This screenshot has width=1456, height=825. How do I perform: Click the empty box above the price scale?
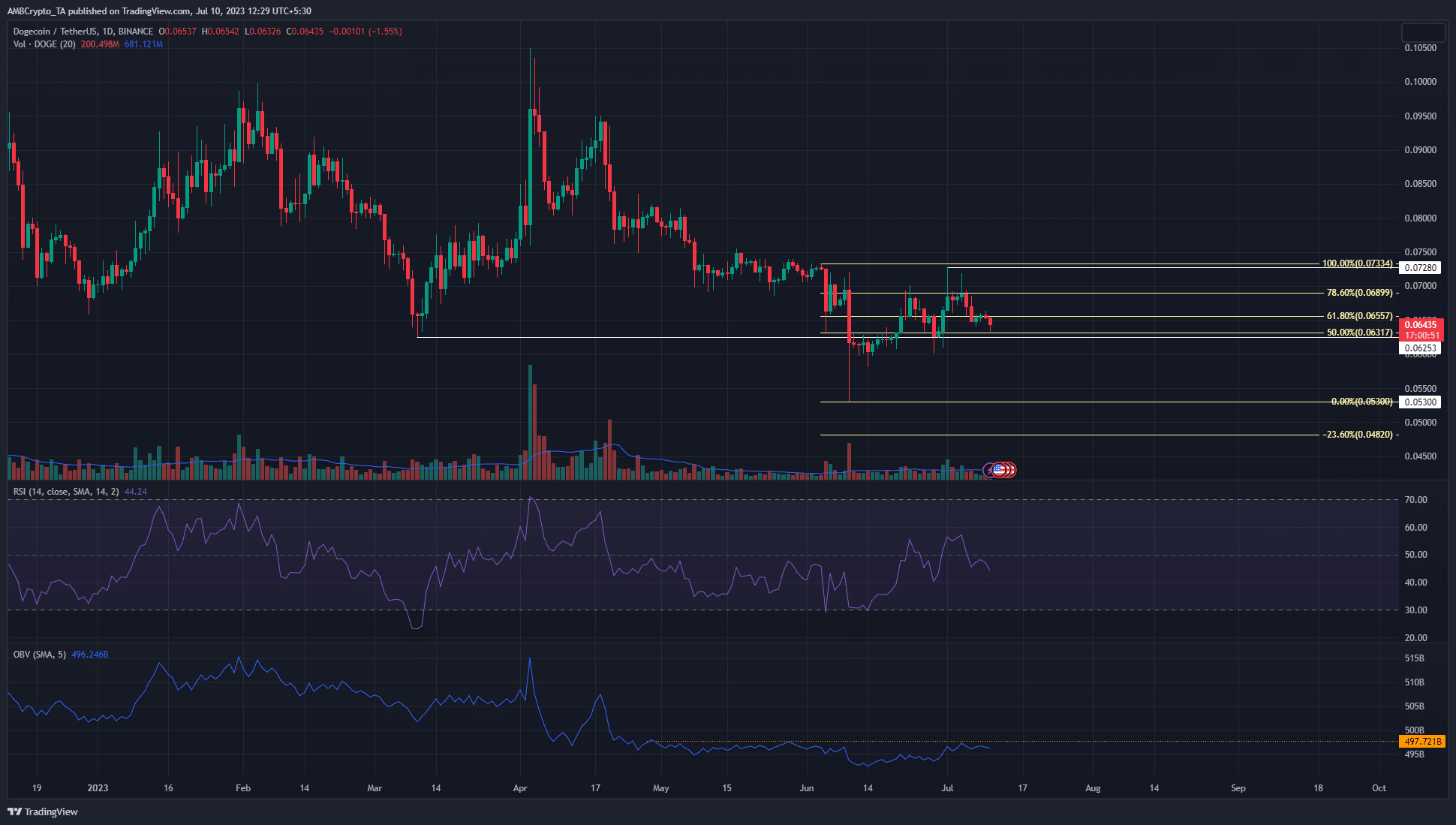1423,32
